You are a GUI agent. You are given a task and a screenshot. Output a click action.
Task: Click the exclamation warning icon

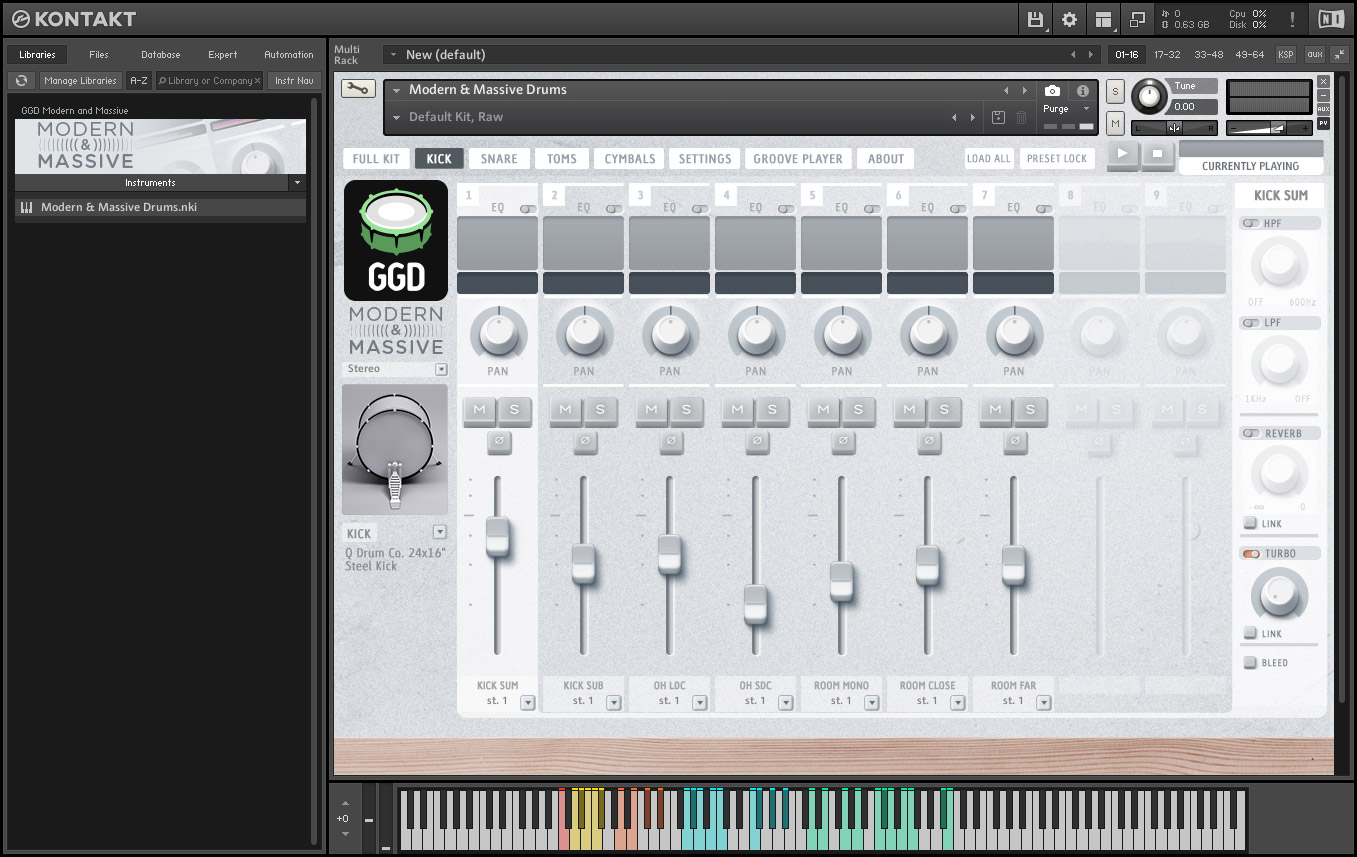pyautogui.click(x=1292, y=19)
